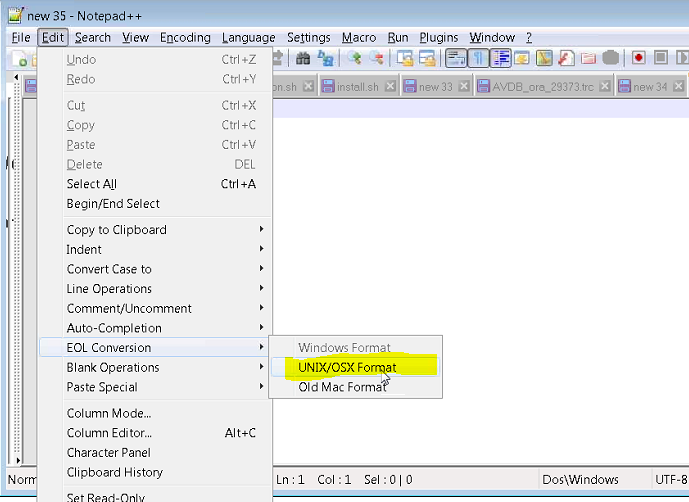Select Old Mac Format option
This screenshot has height=502, width=689.
click(342, 387)
